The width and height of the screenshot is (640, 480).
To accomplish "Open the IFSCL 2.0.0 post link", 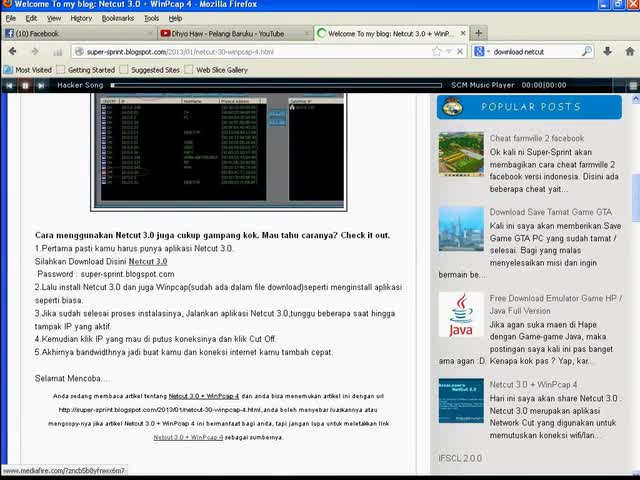I will pos(460,458).
